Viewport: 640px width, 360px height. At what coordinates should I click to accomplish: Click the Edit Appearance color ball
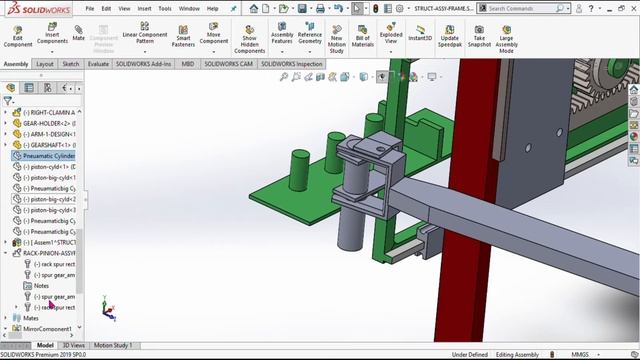coord(402,76)
